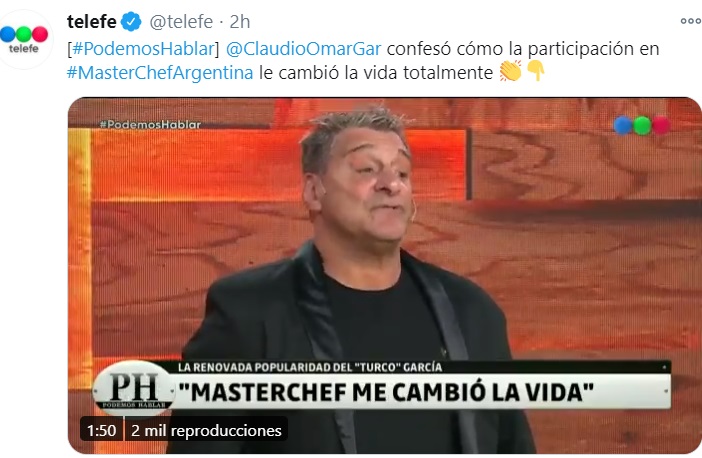This screenshot has height=458, width=702.
Task: Click the @telefe handle
Action: pos(181,21)
